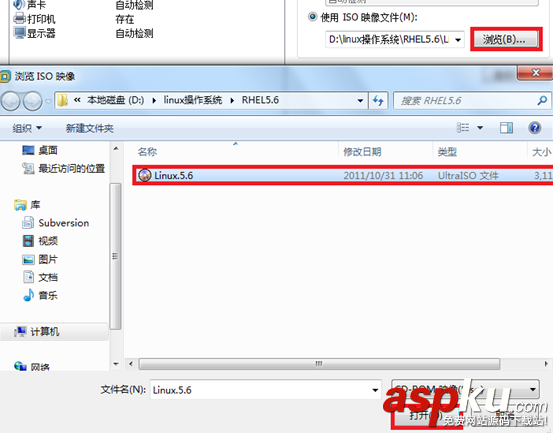Viewport: 553px width, 433px height.
Task: Click the change view icon
Action: click(x=463, y=128)
